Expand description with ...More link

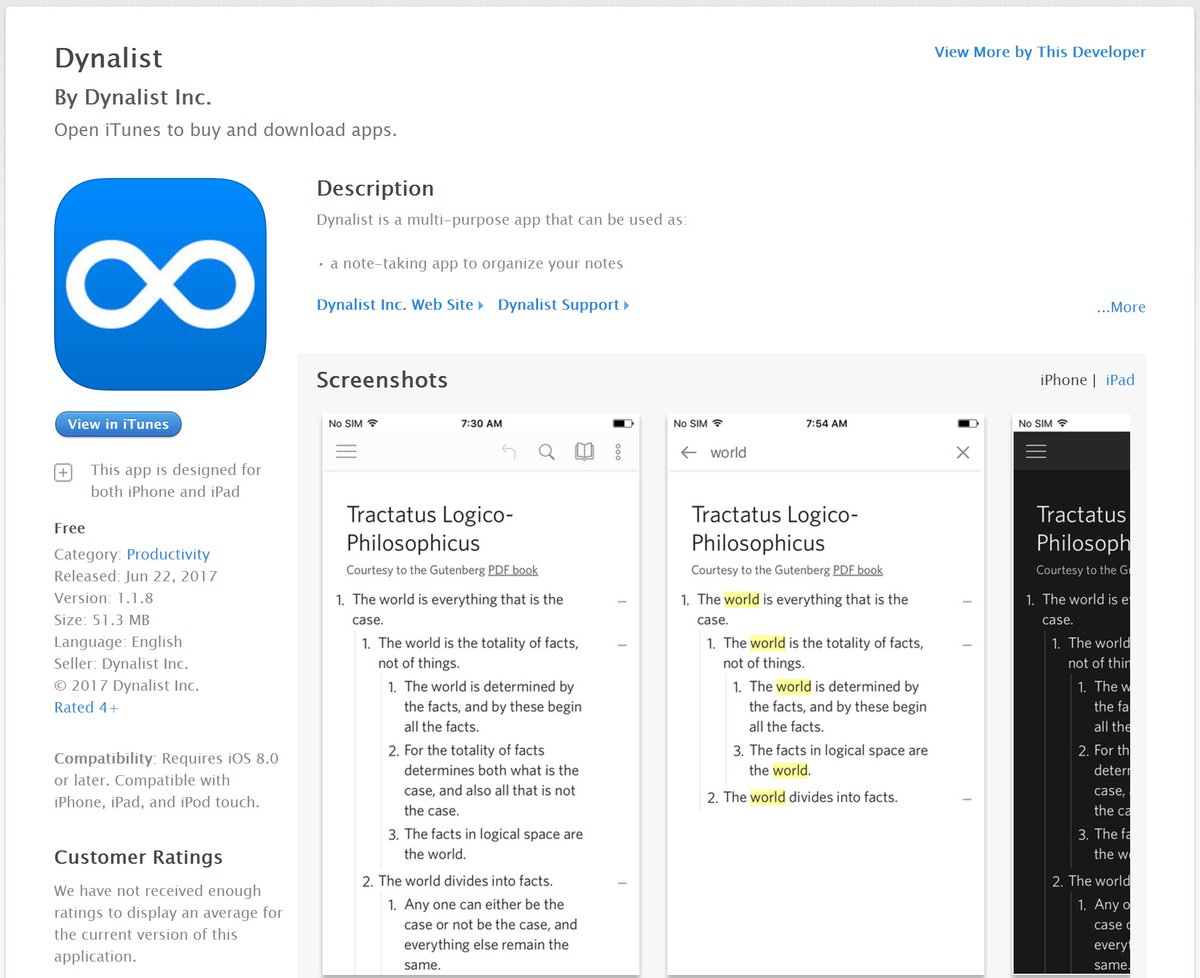[1121, 307]
